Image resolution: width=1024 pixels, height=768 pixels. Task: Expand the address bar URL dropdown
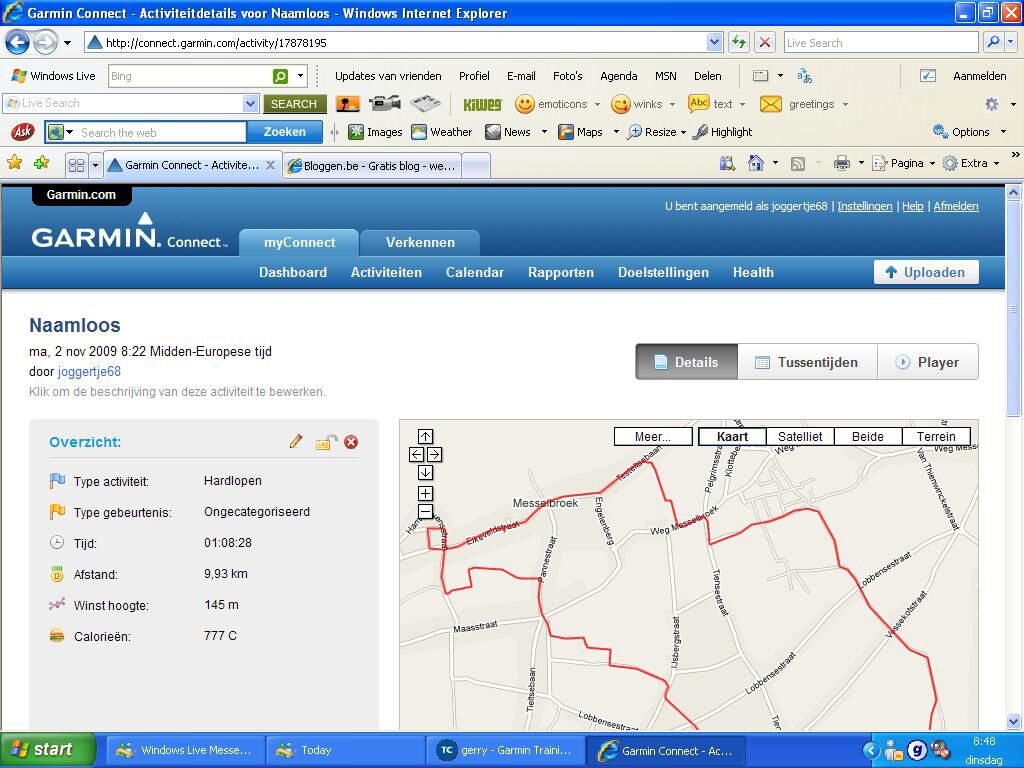(714, 42)
